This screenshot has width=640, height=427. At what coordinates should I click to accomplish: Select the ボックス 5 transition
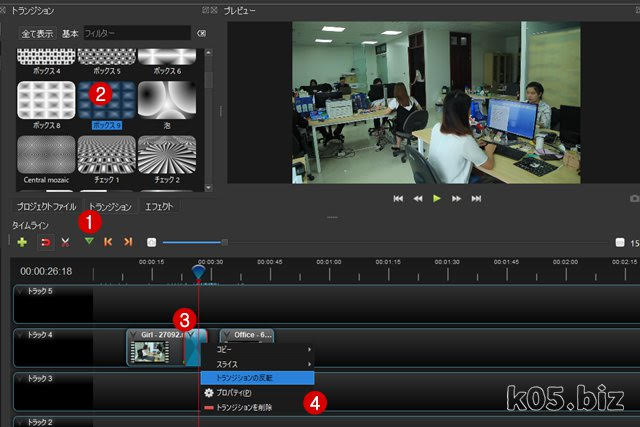[x=107, y=57]
